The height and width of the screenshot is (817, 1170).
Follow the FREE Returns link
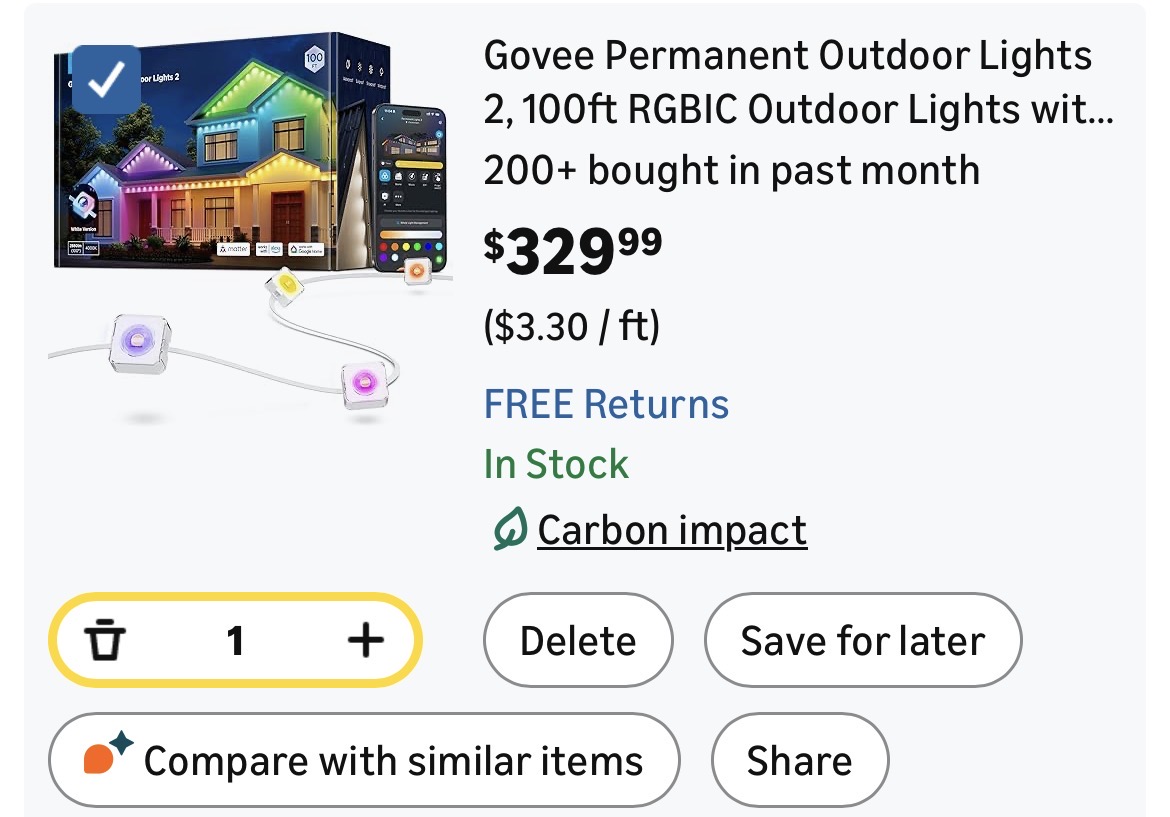pyautogui.click(x=606, y=404)
